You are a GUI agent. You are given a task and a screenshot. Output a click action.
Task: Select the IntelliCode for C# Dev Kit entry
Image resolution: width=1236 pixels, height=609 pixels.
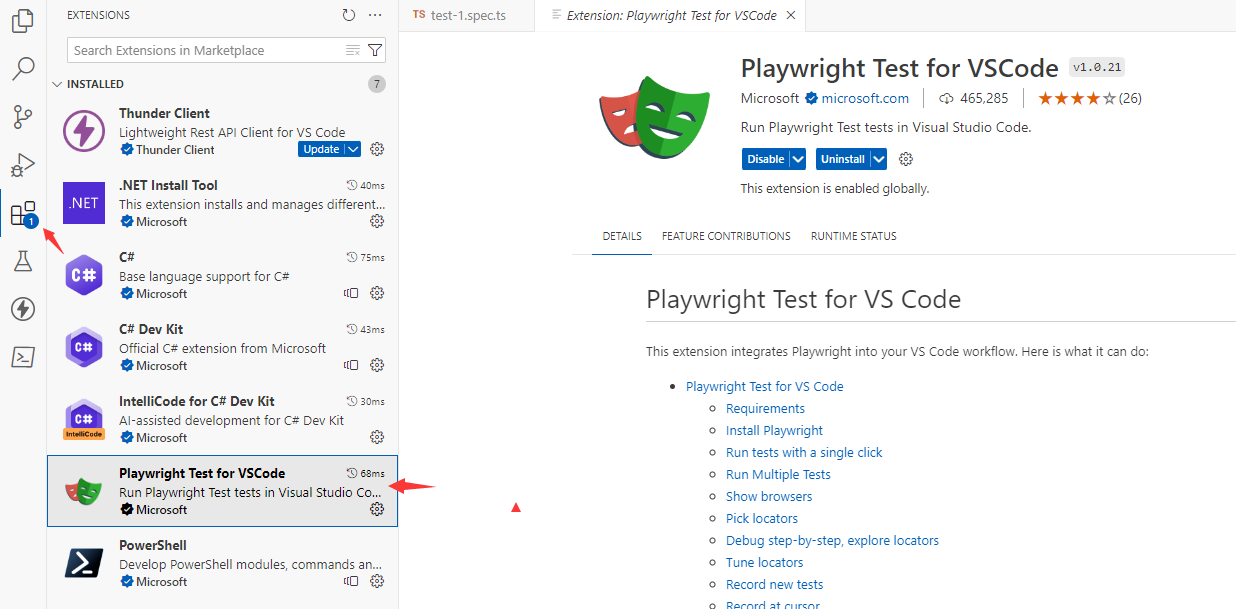pyautogui.click(x=223, y=420)
